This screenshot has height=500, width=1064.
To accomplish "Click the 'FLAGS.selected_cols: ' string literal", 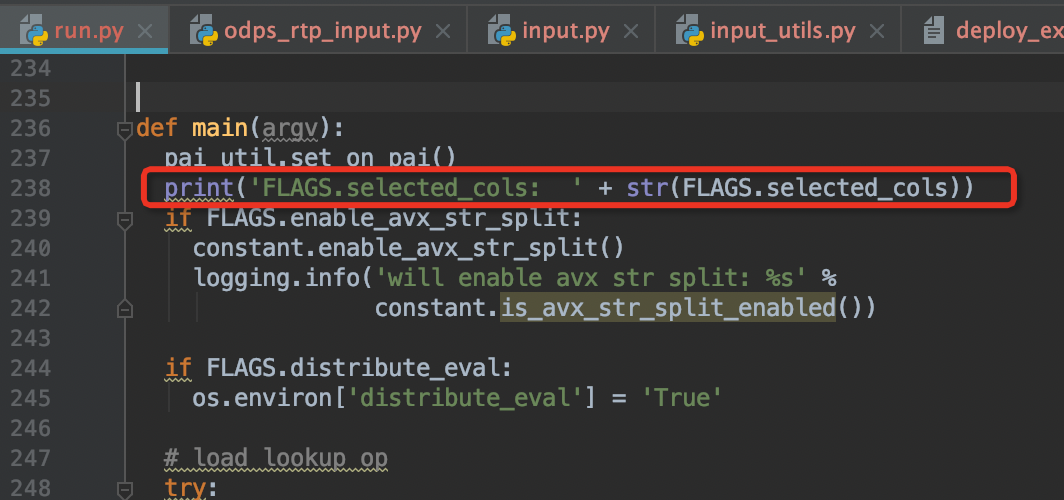I will pyautogui.click(x=414, y=189).
